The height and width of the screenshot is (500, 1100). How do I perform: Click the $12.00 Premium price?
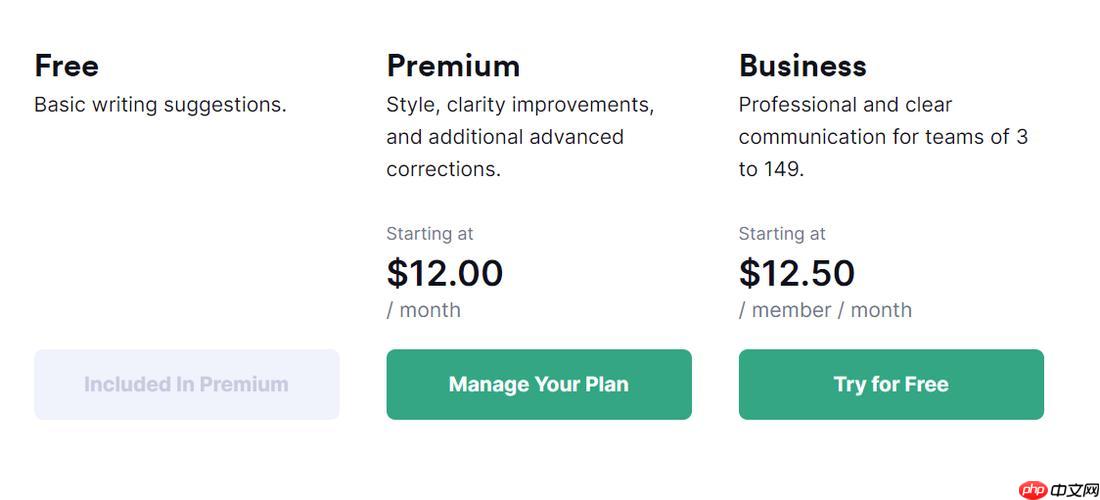pos(444,273)
